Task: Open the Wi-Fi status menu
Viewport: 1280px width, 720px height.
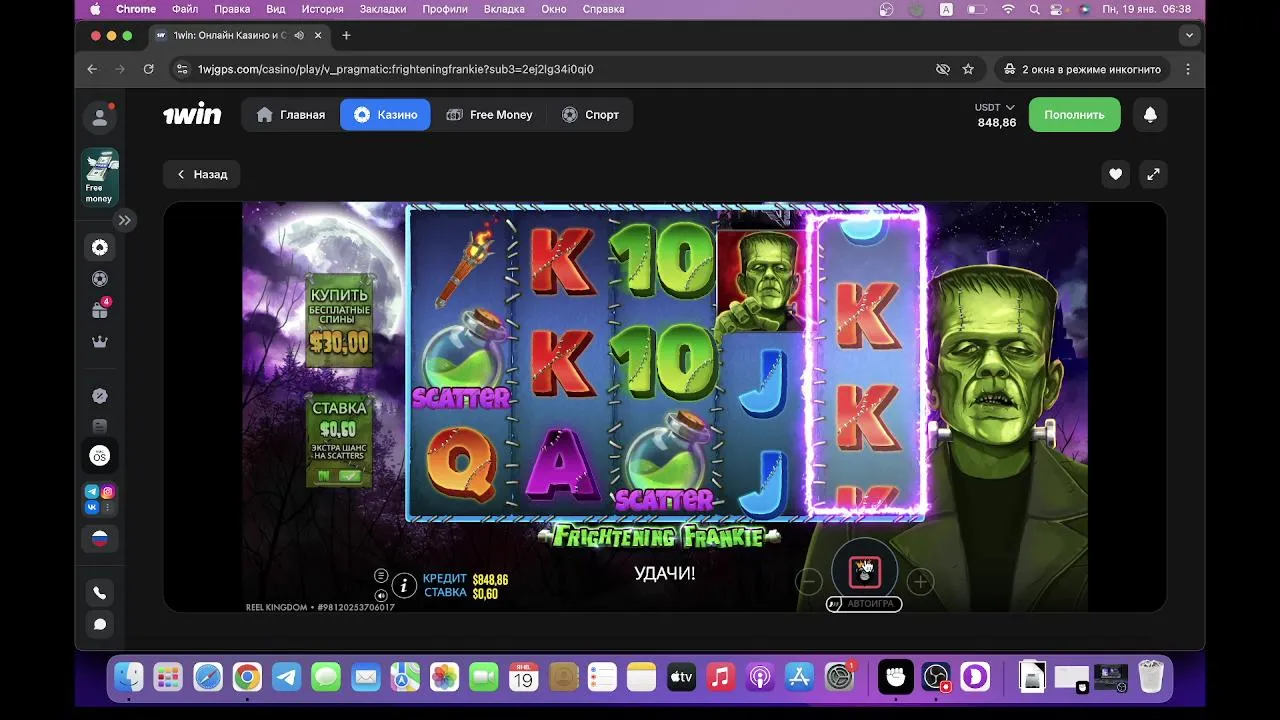Action: coord(1008,9)
